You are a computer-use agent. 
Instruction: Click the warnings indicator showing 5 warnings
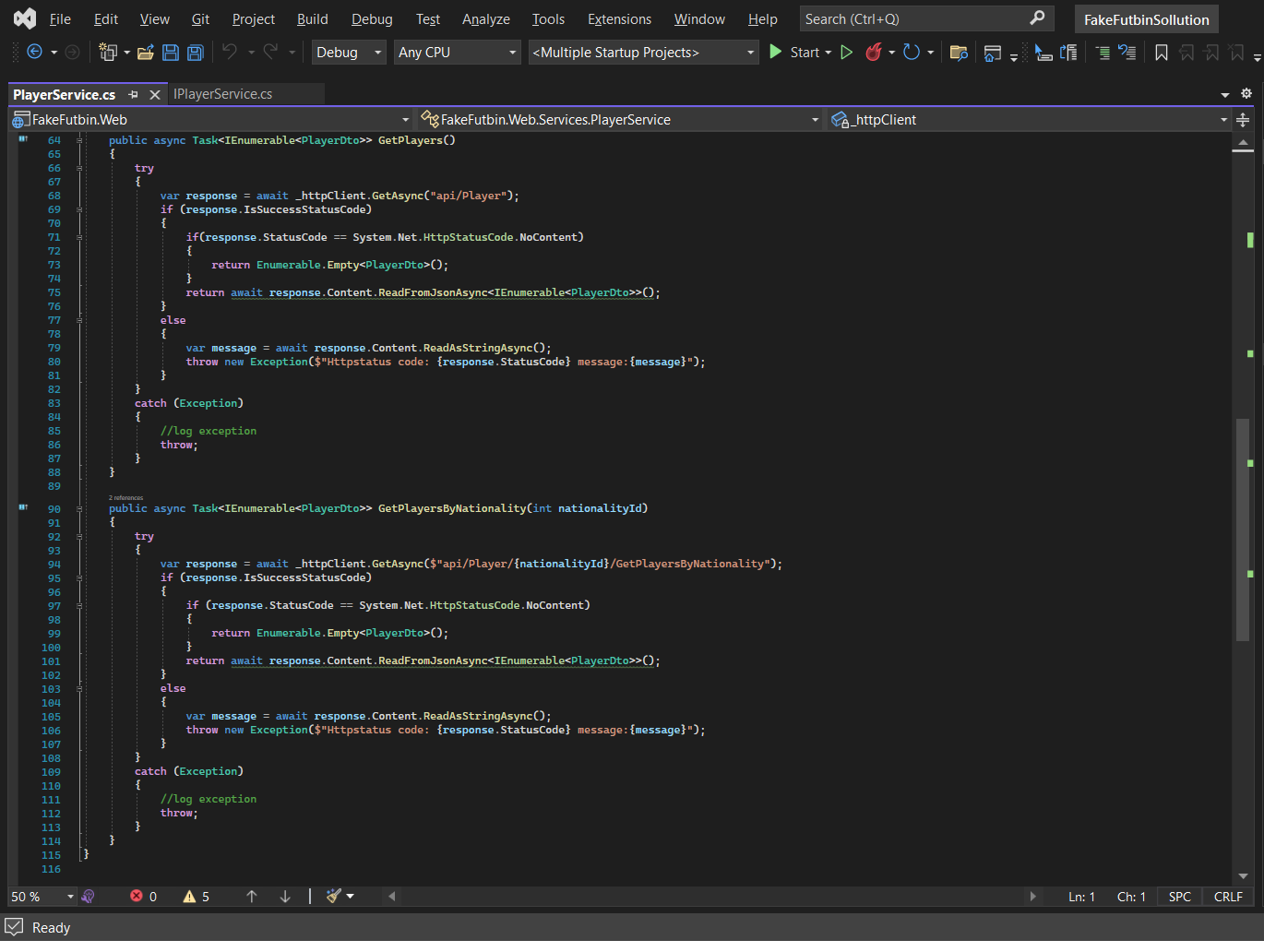click(x=197, y=896)
